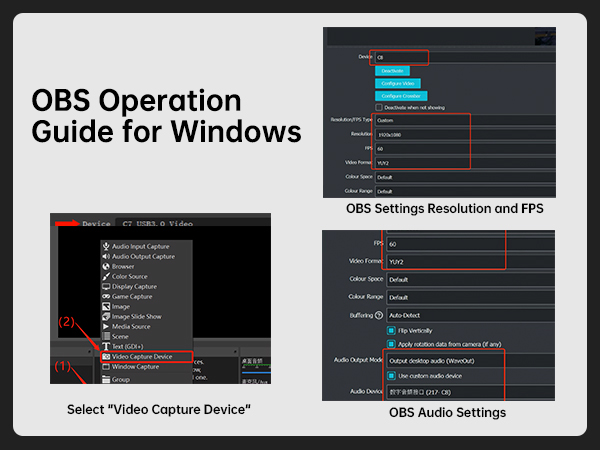Open FPS dropdown in the Resolution settings panel
600x450 pixels.
coord(465,149)
